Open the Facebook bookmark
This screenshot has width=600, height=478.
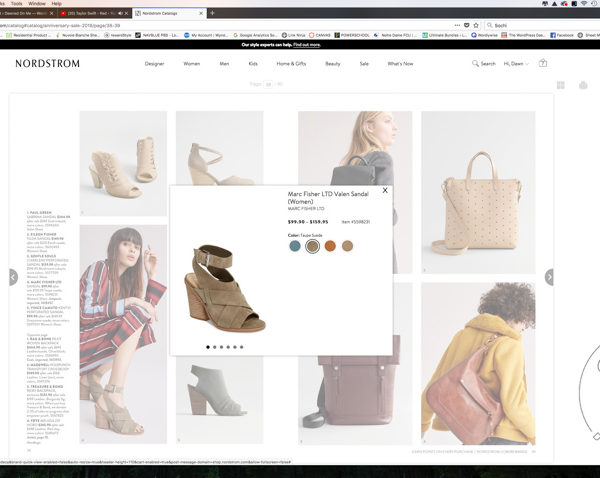[562, 35]
